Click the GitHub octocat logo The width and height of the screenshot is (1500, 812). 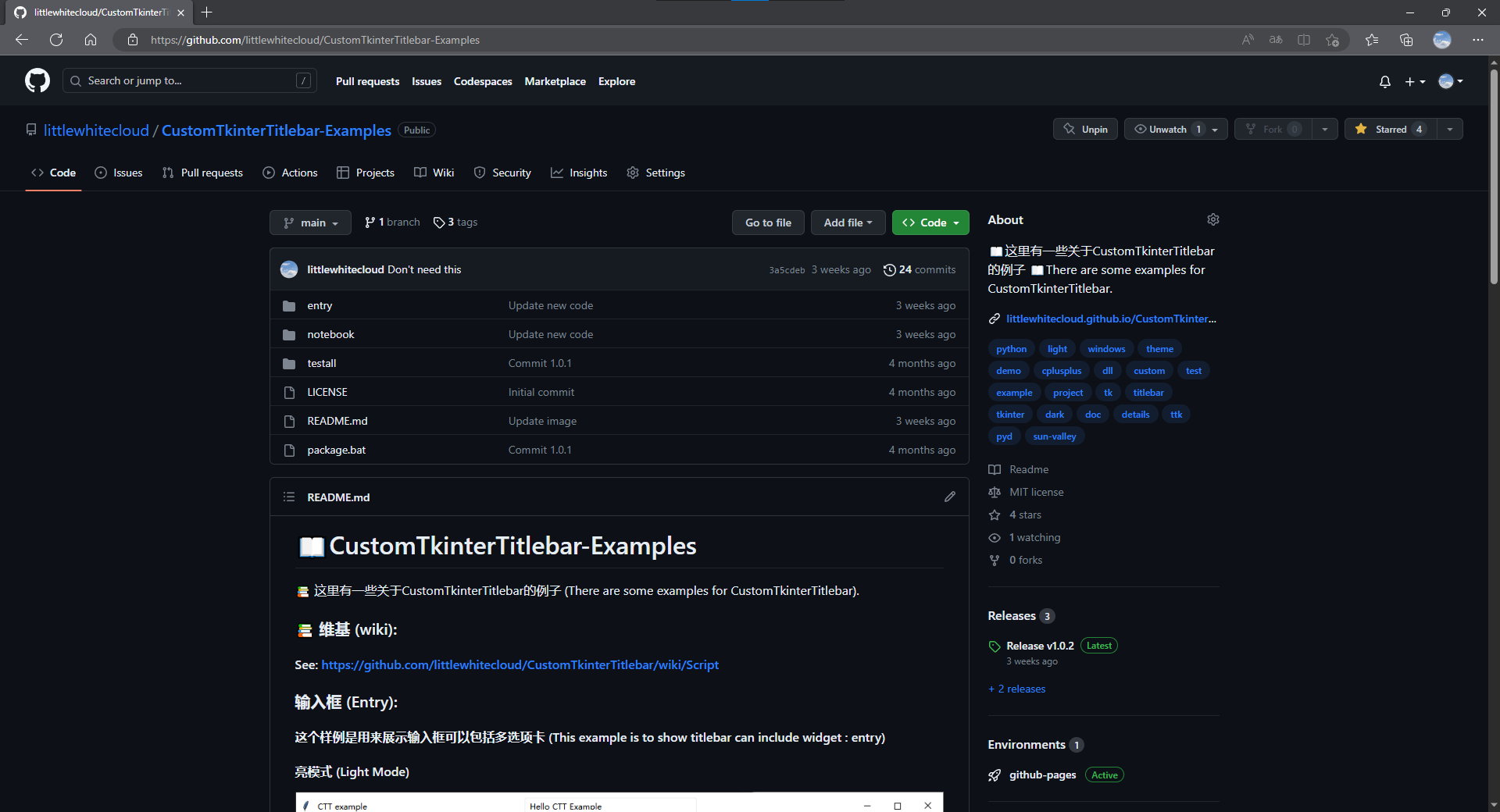click(37, 80)
